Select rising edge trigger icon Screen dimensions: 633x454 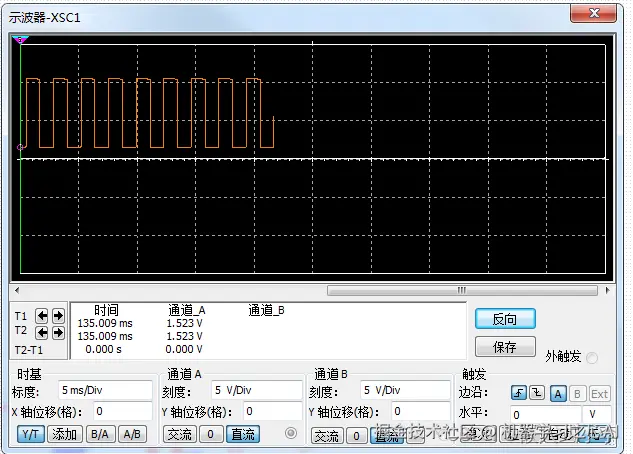(519, 393)
